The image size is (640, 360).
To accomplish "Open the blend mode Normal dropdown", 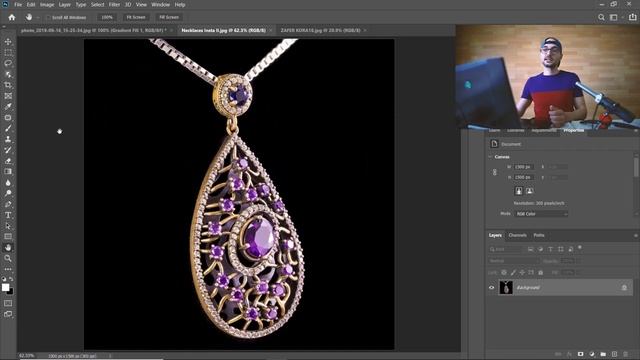I will coord(513,261).
